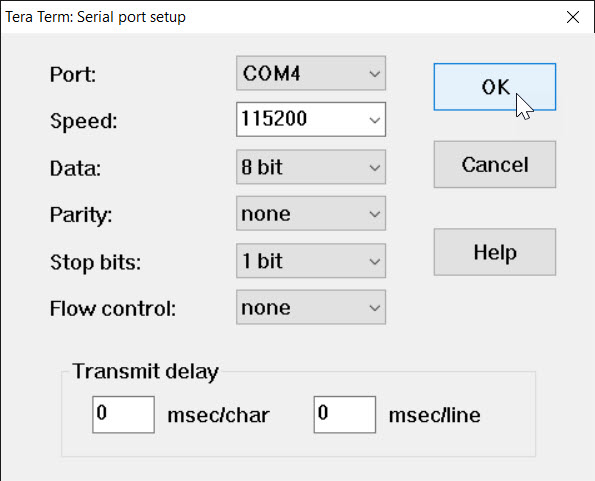Image resolution: width=595 pixels, height=481 pixels.
Task: Expand the Speed combo box arrow
Action: pyautogui.click(x=375, y=120)
